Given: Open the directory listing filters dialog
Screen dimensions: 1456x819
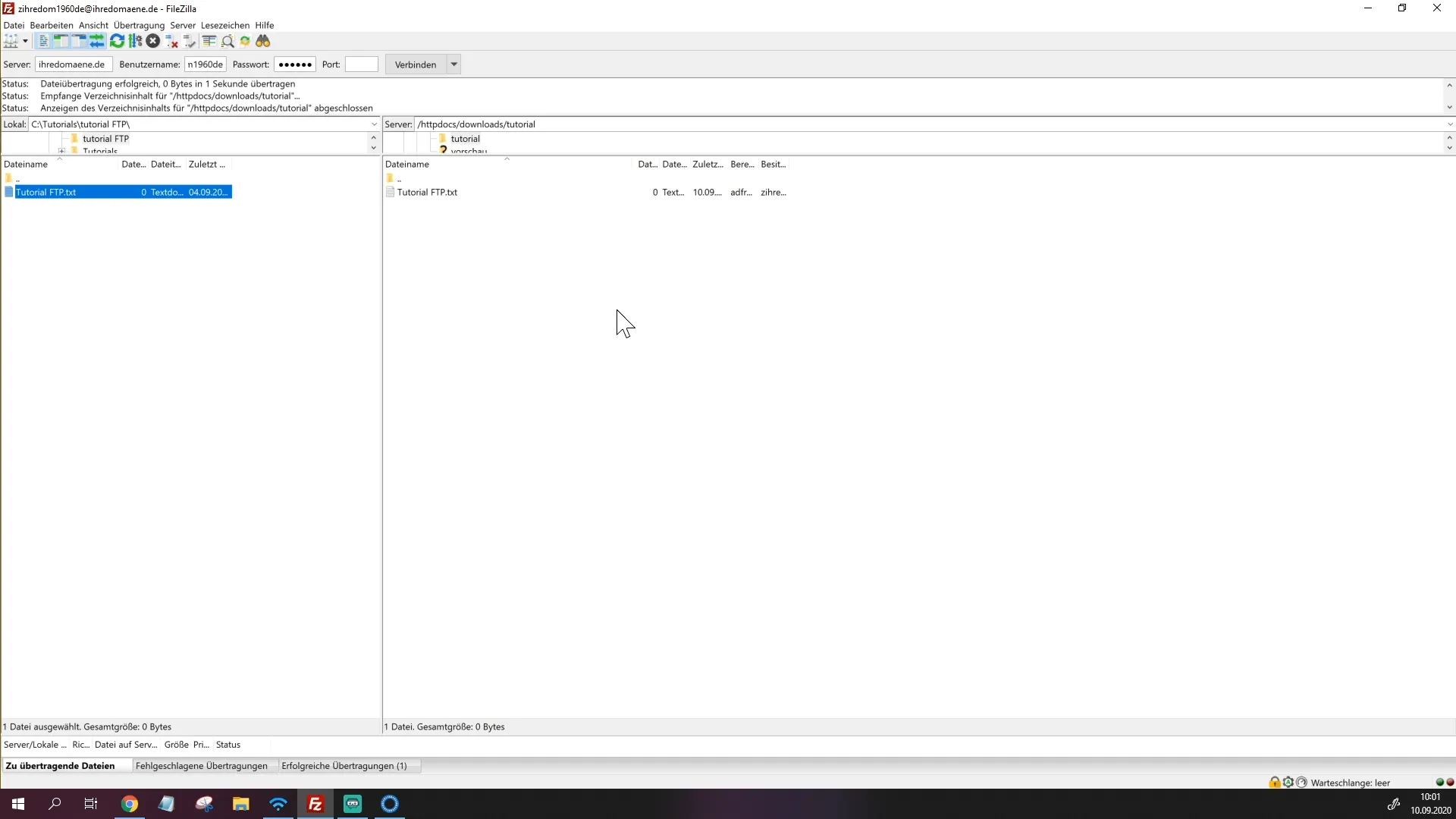Looking at the screenshot, I should pos(209,41).
